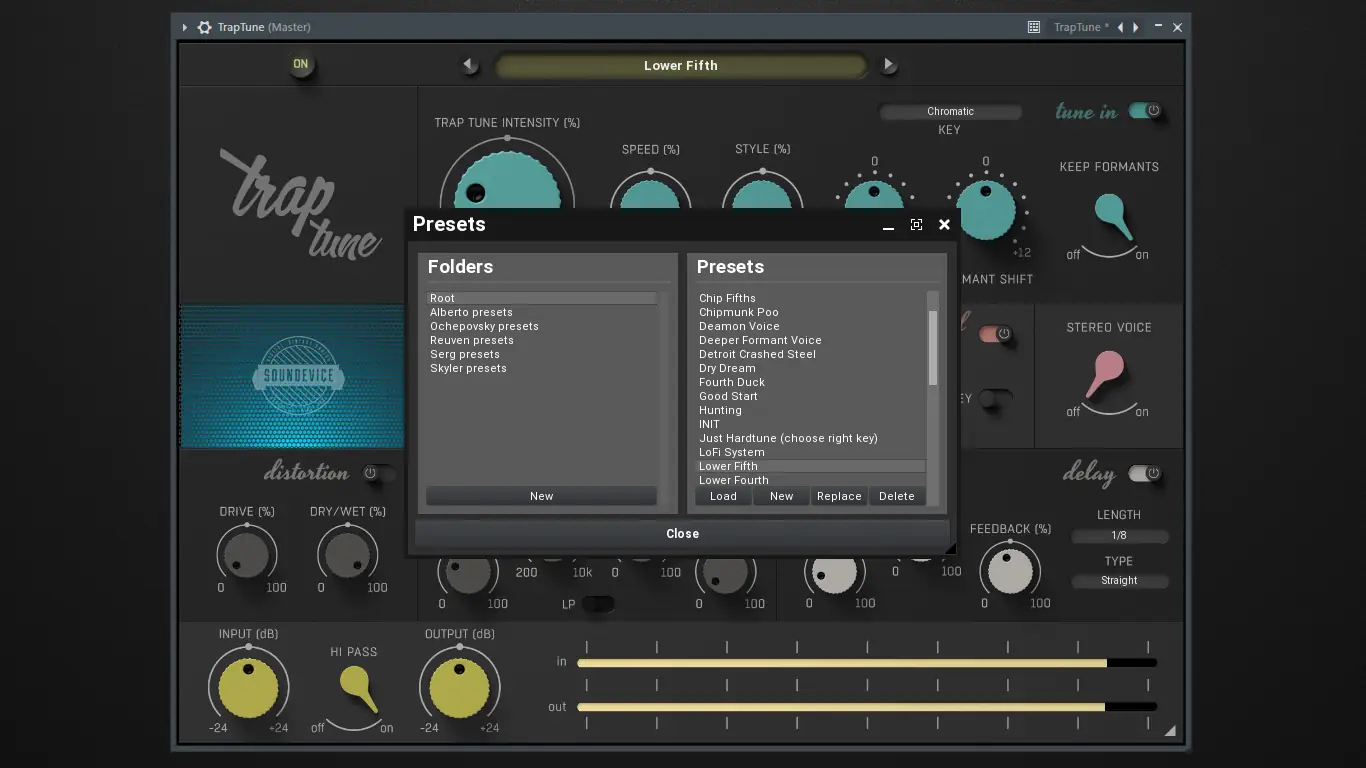Go to previous preset in title bar
Screen dimensions: 1366x768
click(x=1120, y=27)
